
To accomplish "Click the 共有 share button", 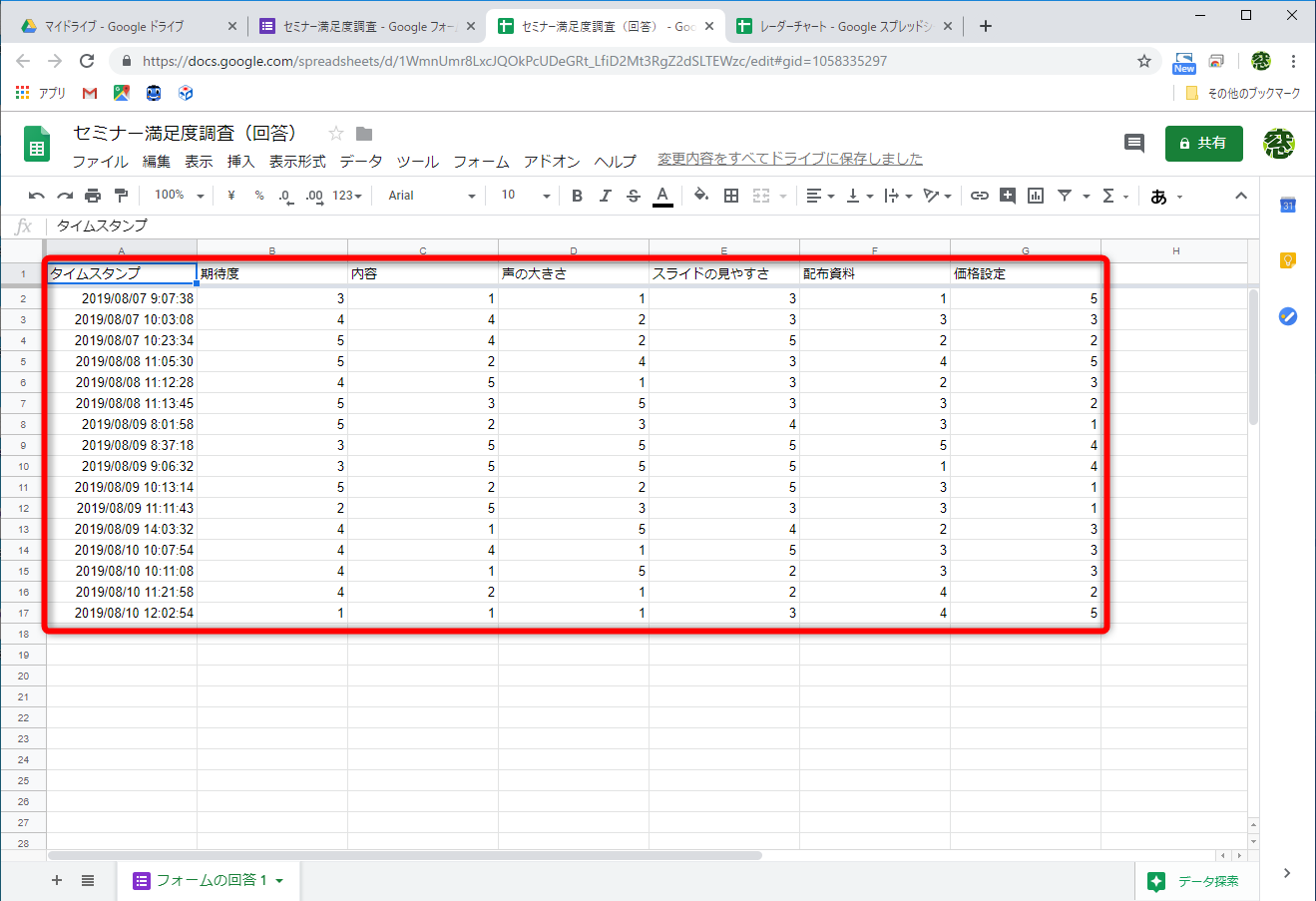I will coord(1204,144).
